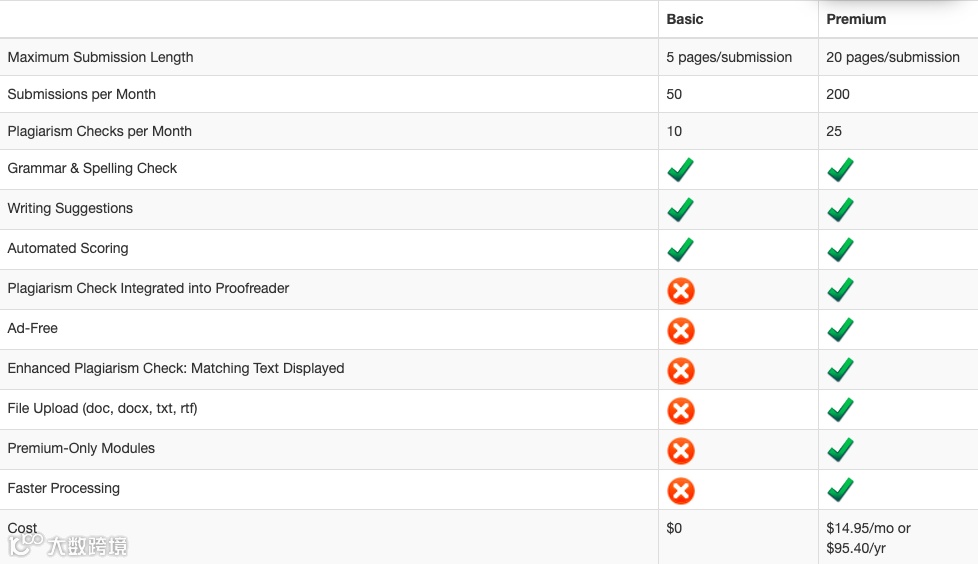Click the Basic red X for Premium-Only Modules
978x564 pixels.
point(681,451)
